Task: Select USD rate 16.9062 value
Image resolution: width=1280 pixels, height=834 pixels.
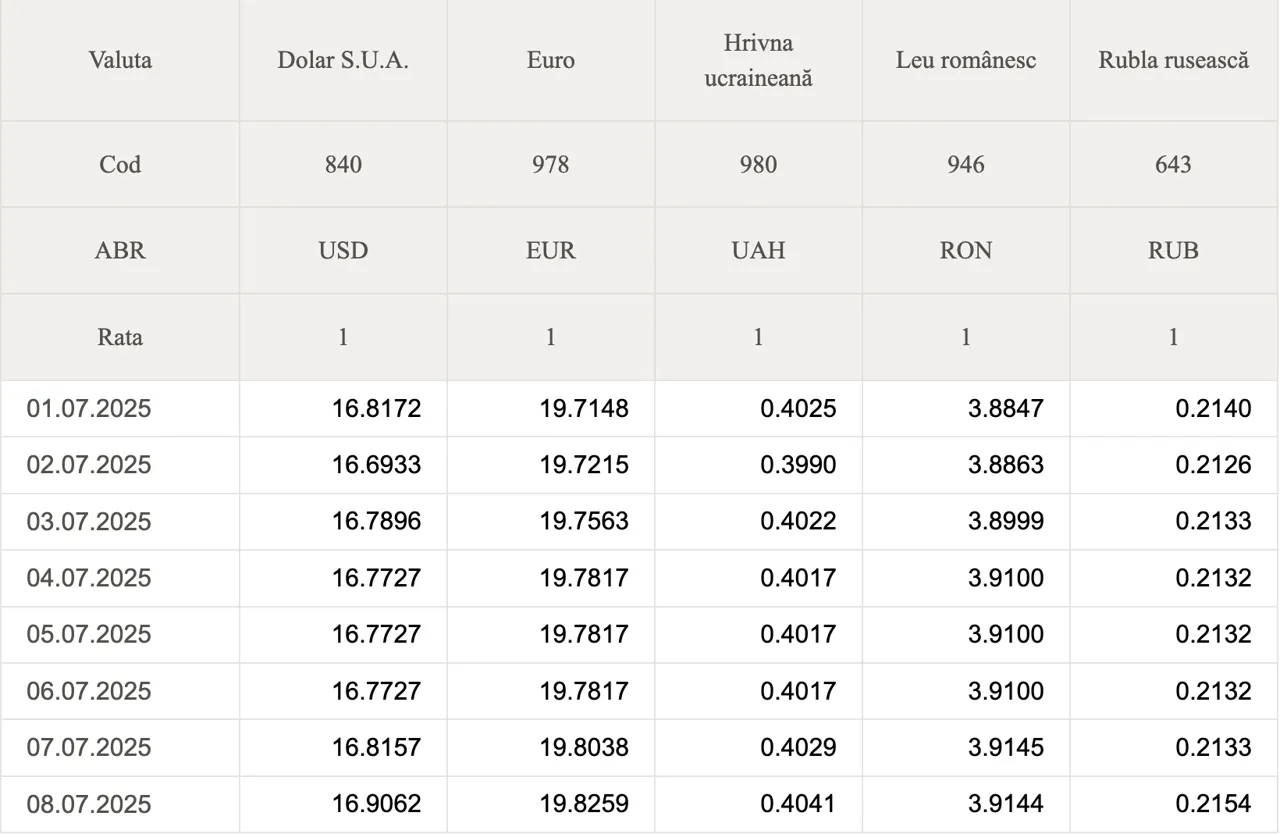Action: click(x=377, y=804)
